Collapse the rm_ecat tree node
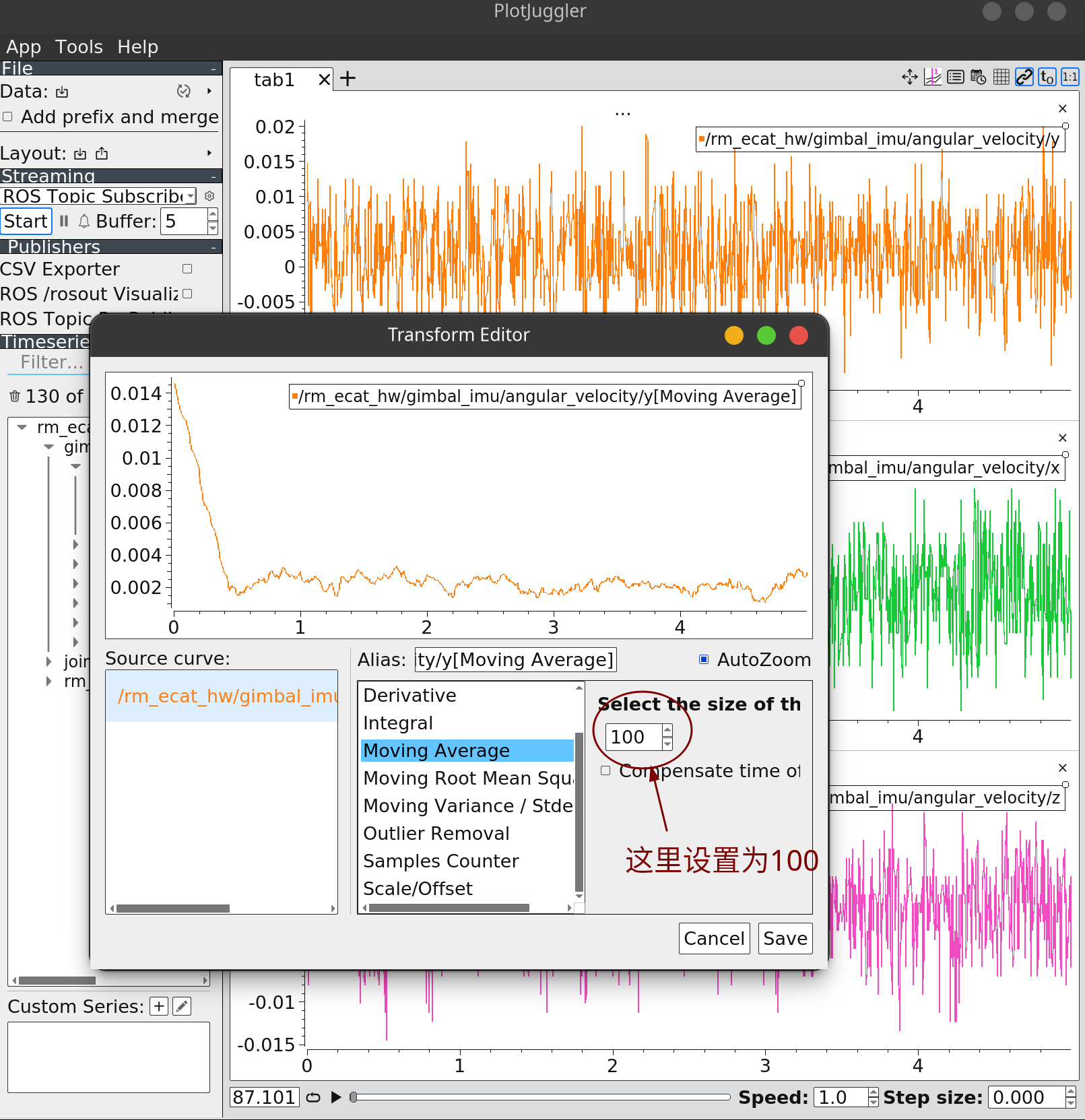 (x=22, y=427)
